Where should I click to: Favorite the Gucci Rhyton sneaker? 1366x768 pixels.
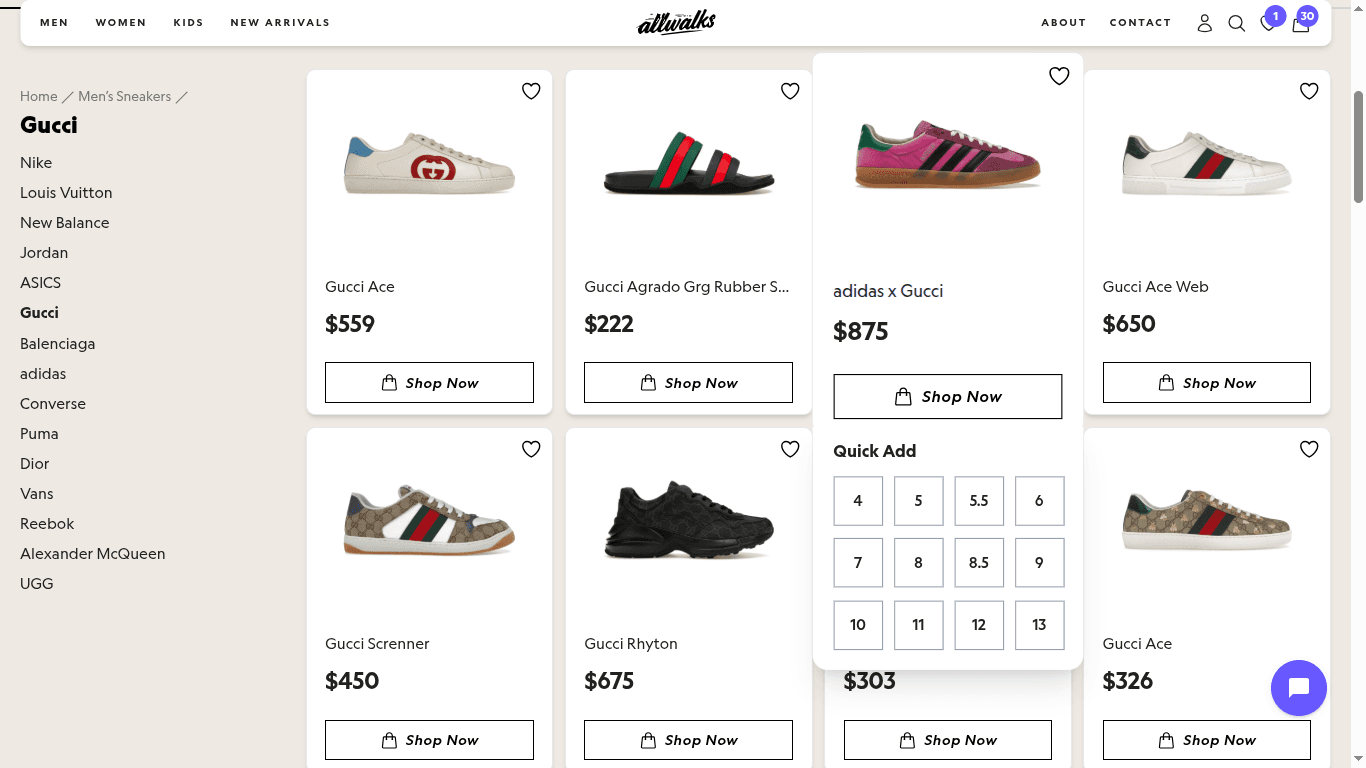[790, 449]
